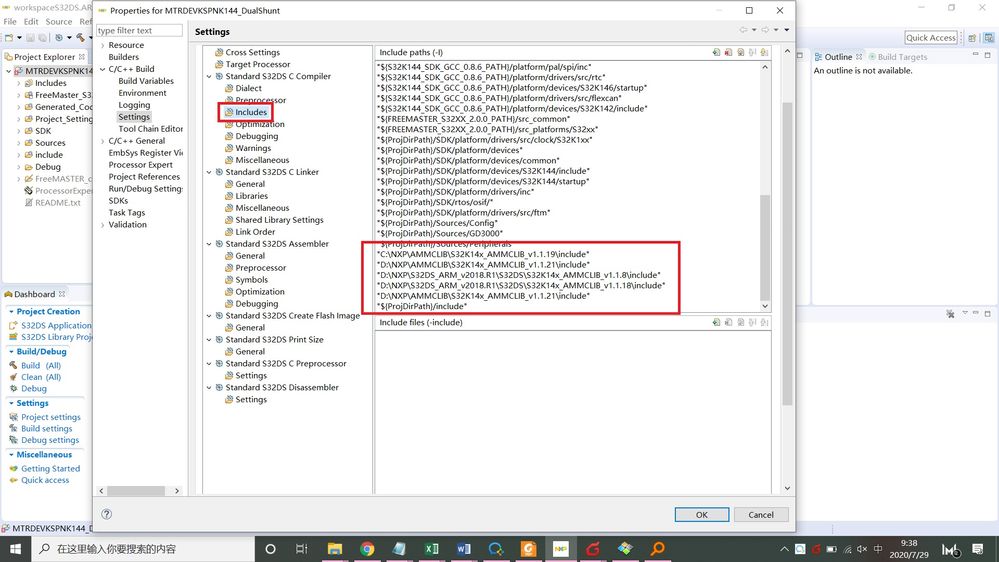Click the Move Up icon for include paths
Image resolution: width=999 pixels, height=562 pixels.
pos(752,52)
